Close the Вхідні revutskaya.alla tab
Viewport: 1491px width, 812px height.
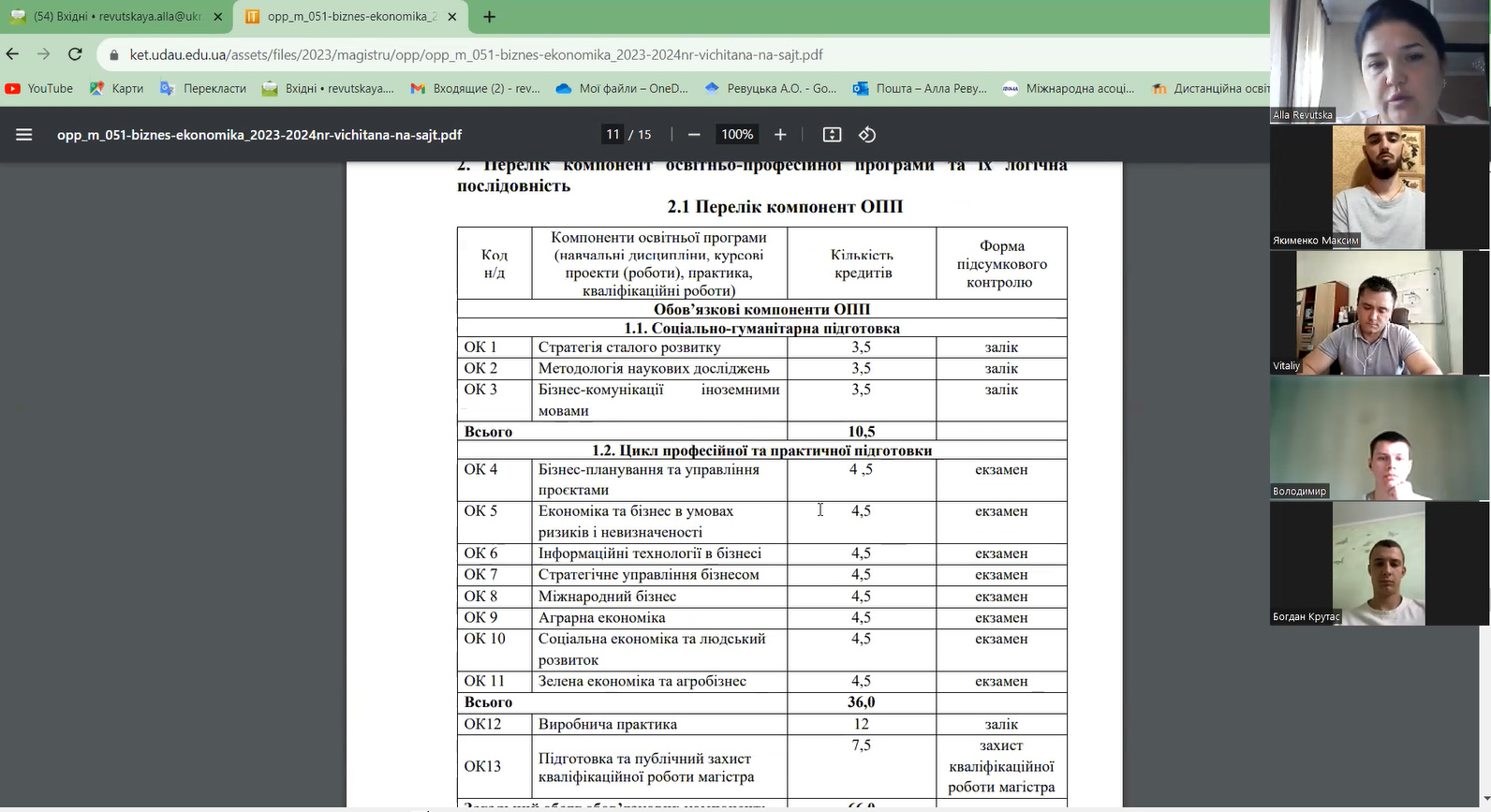coord(218,17)
